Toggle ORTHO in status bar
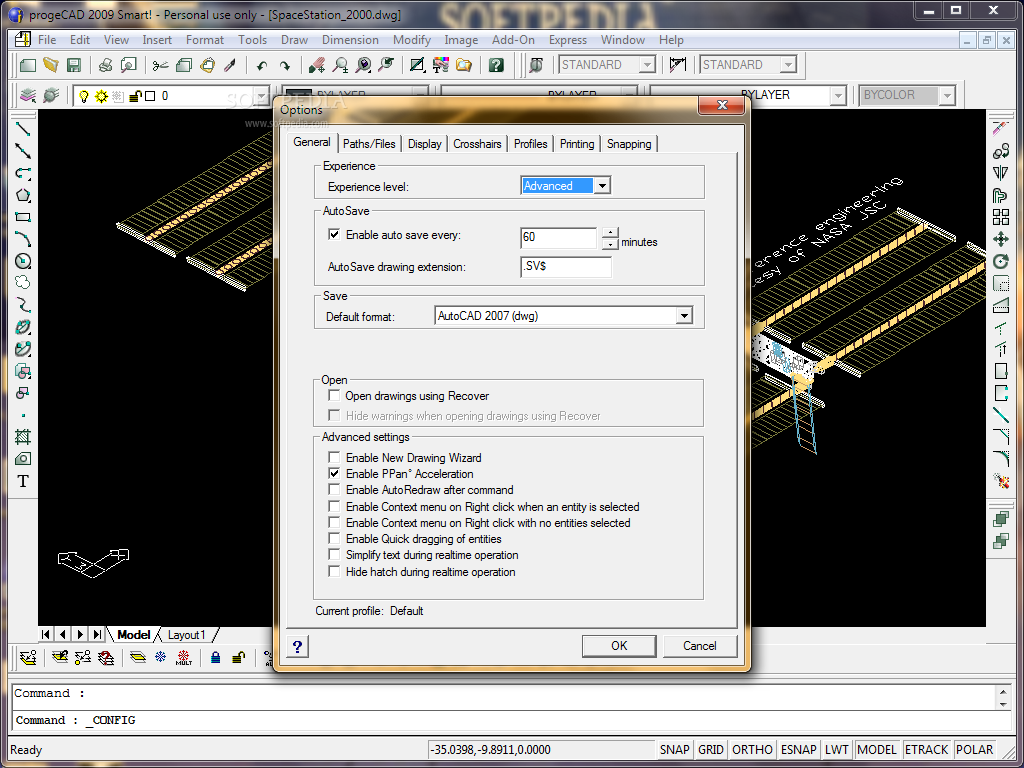Viewport: 1024px width, 768px height. coord(752,750)
